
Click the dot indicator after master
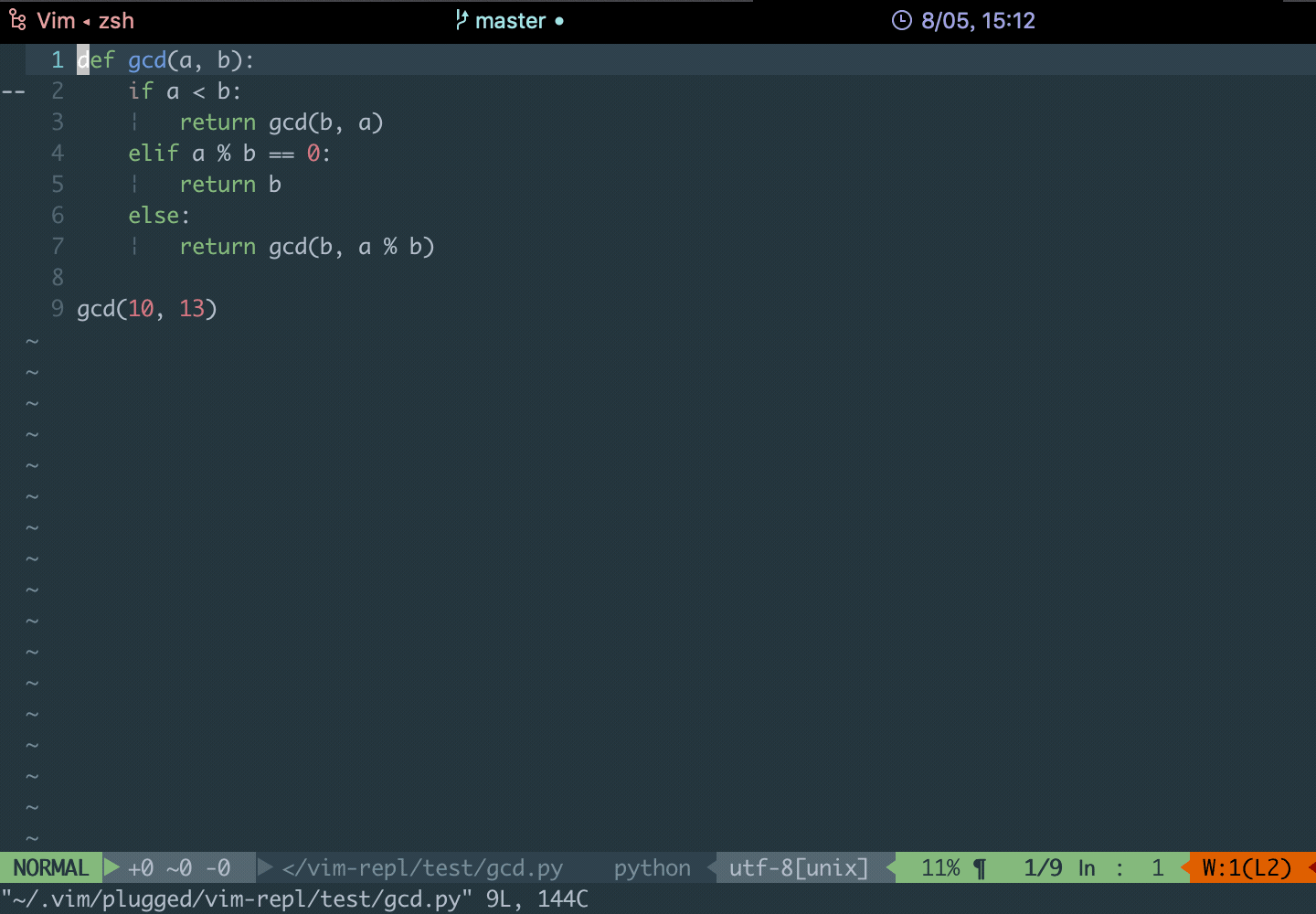[559, 21]
